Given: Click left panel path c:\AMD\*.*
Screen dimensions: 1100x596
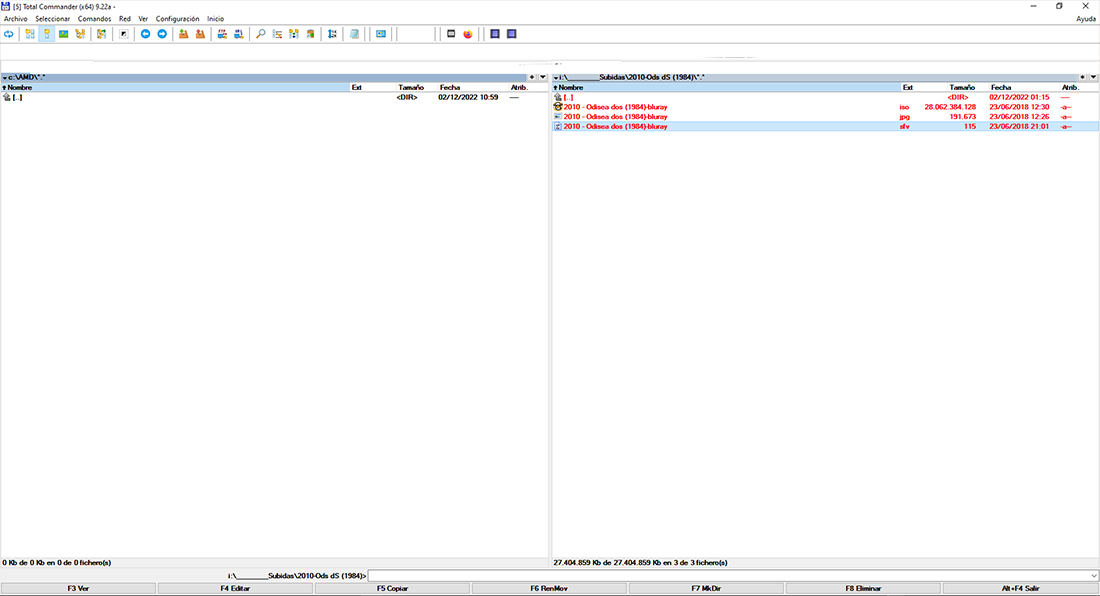Looking at the screenshot, I should pyautogui.click(x=27, y=77).
